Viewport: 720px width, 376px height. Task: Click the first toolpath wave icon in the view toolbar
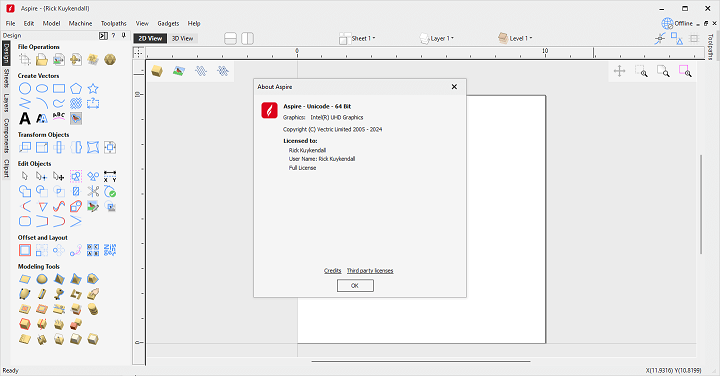pyautogui.click(x=201, y=71)
